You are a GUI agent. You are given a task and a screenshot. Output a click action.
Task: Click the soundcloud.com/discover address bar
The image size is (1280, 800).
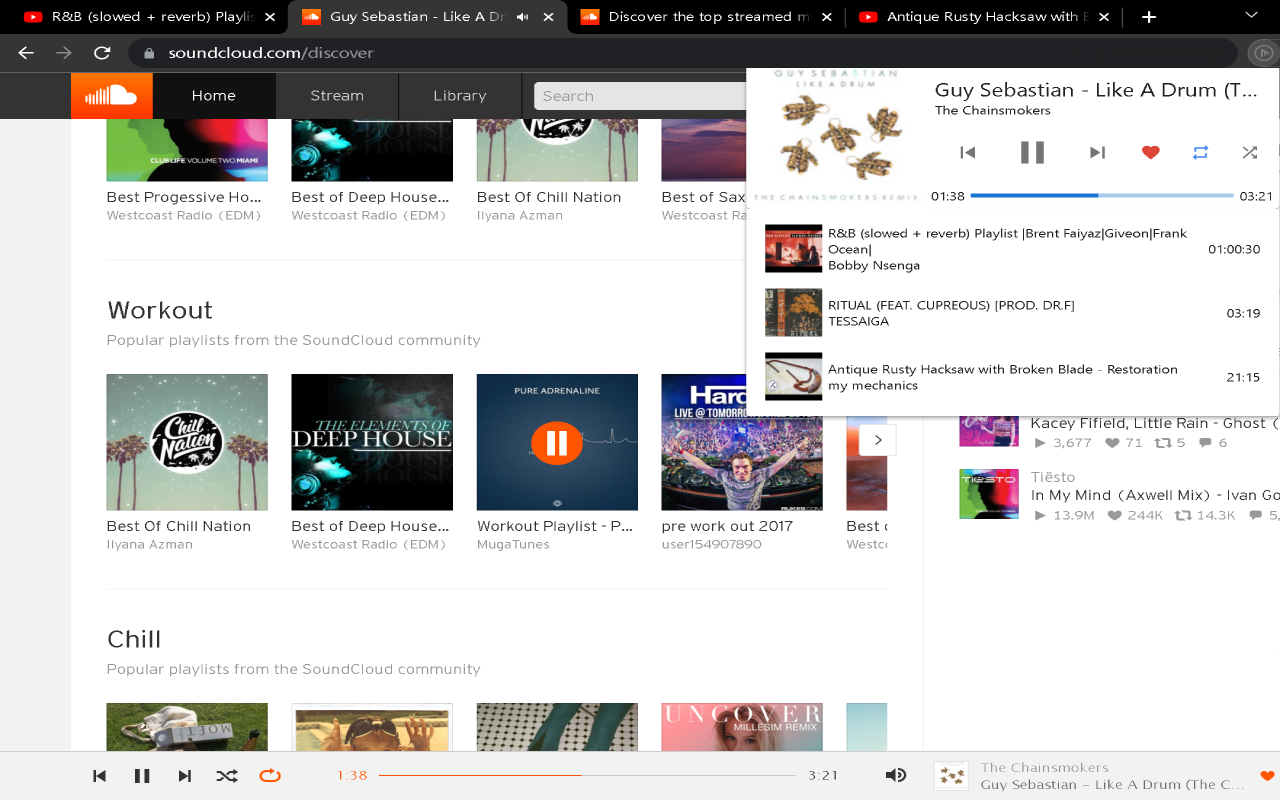tap(683, 53)
